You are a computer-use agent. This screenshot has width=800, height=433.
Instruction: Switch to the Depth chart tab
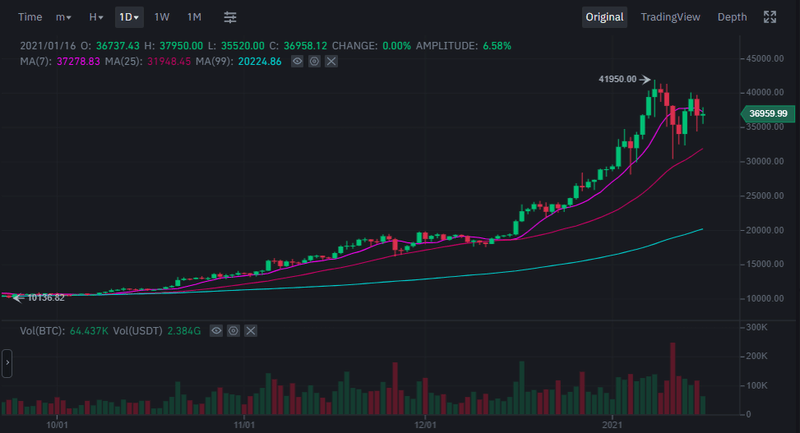click(732, 17)
